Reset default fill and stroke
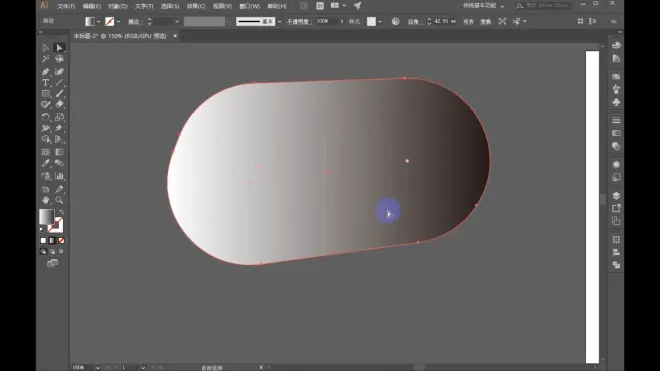 click(x=42, y=230)
